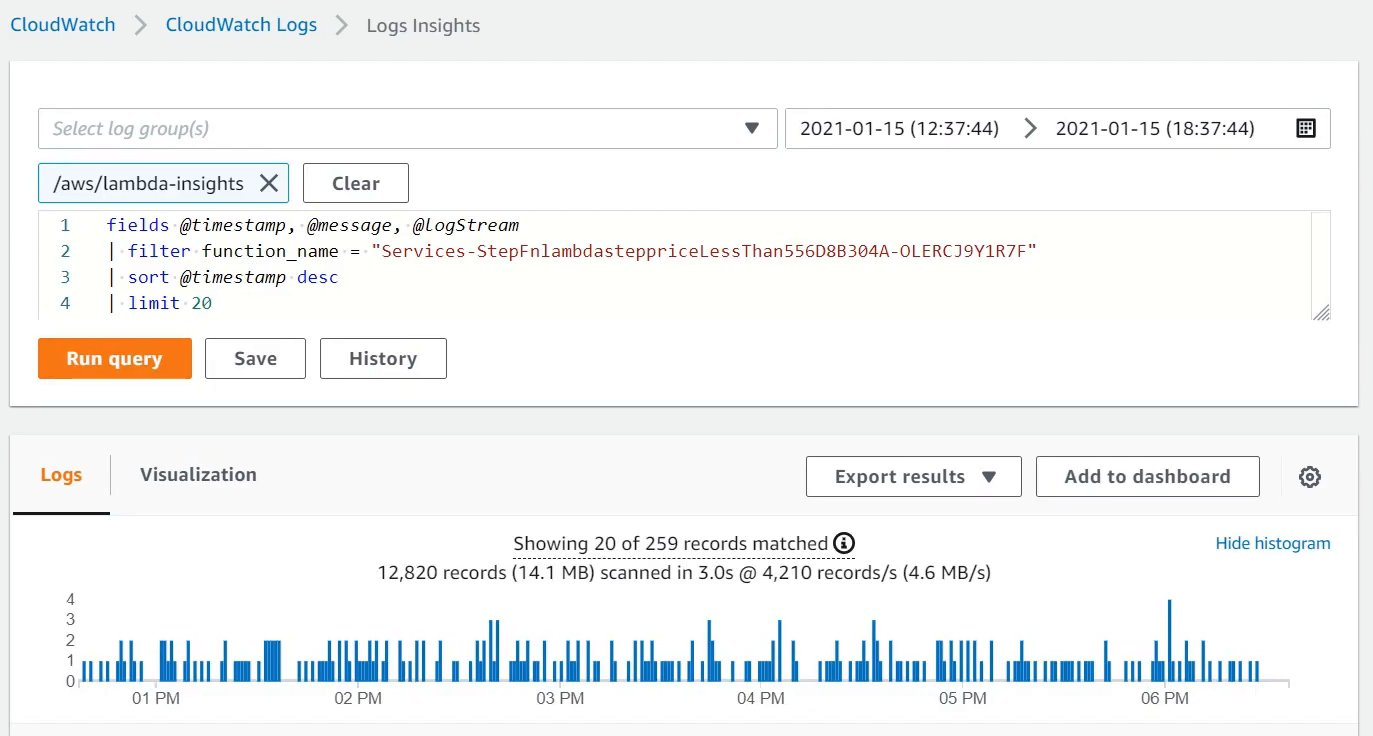
Task: Click the query editor resize handle
Action: coord(1322,312)
